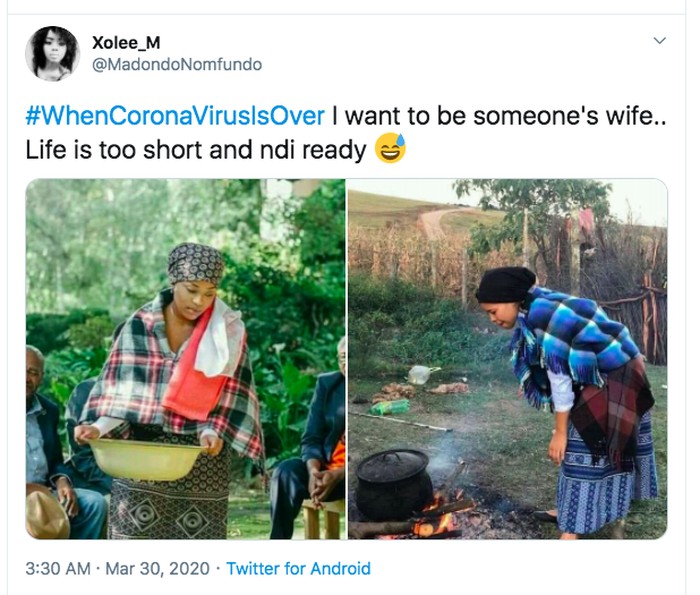Open the Twitter for Android source link
This screenshot has height=595, width=700.
[298, 569]
